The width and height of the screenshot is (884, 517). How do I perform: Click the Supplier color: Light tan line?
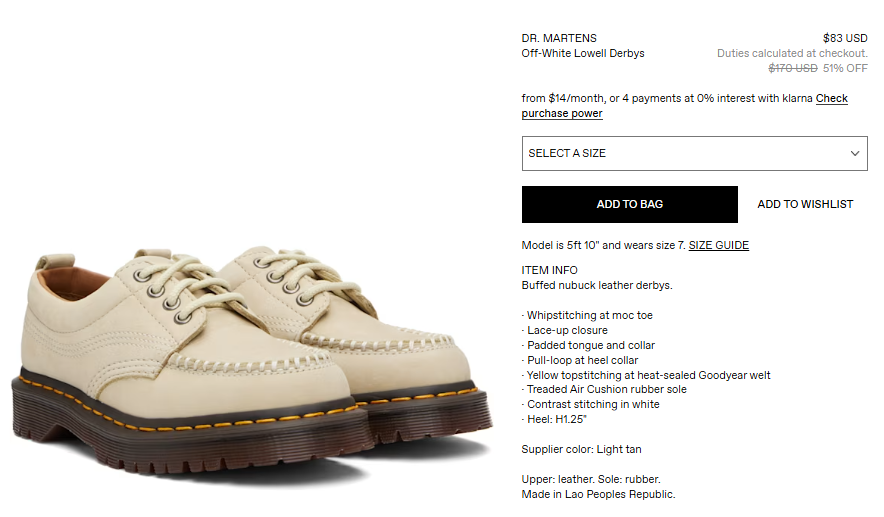[581, 449]
